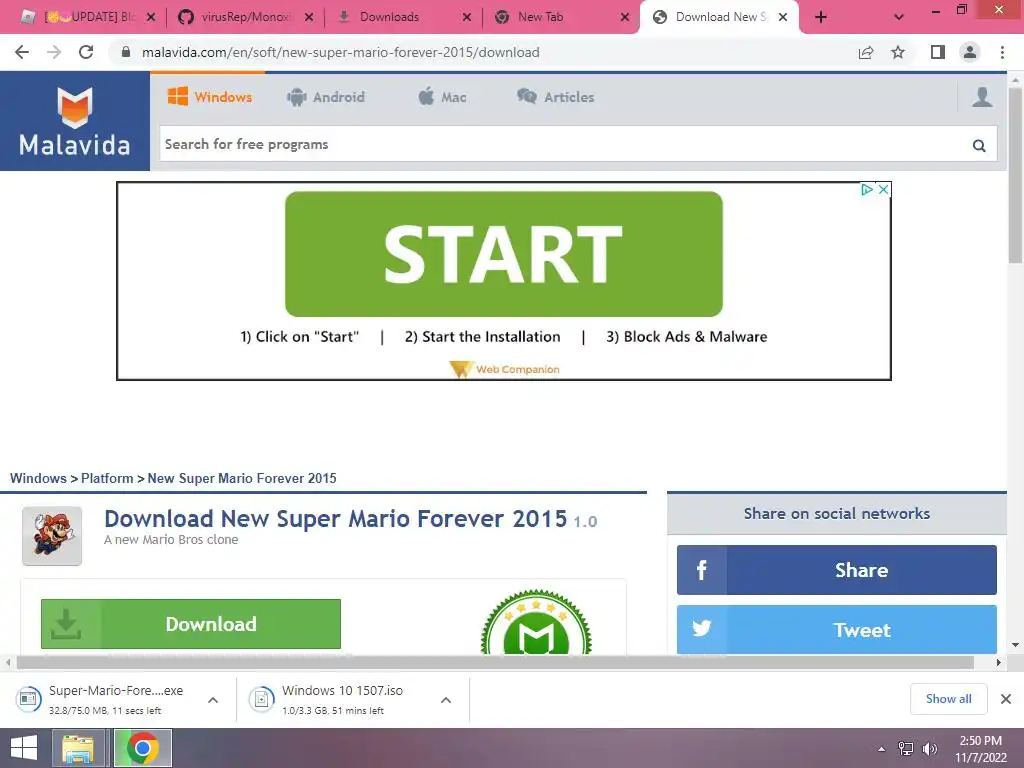The height and width of the screenshot is (768, 1024).
Task: Click the Malavida logo
Action: click(74, 121)
